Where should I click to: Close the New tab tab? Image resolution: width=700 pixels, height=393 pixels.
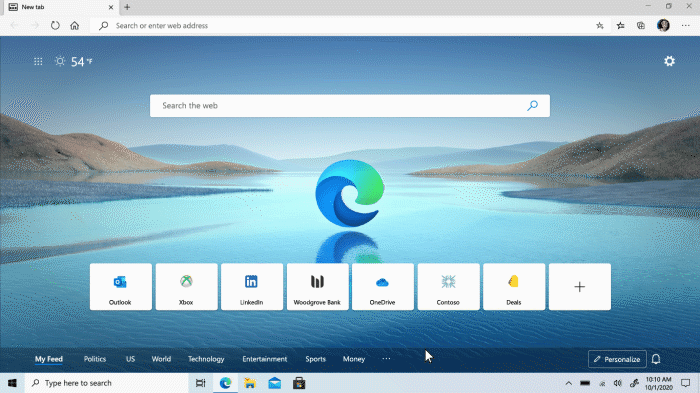point(111,7)
